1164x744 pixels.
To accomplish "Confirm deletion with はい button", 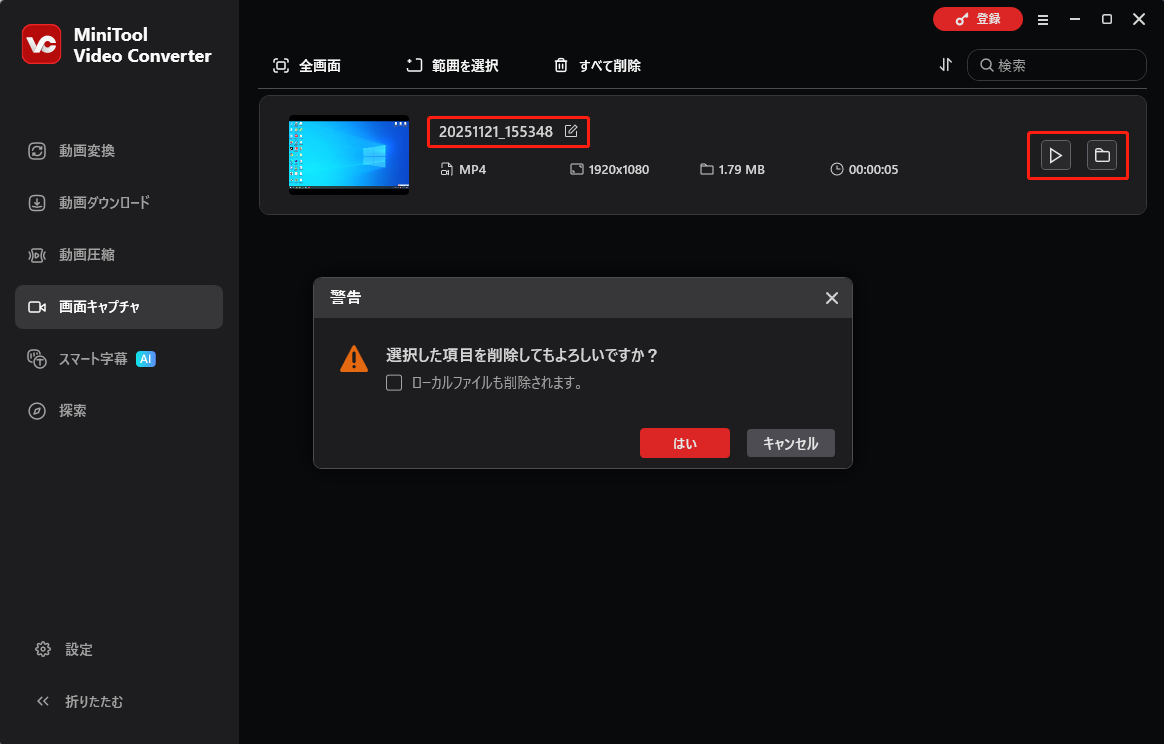I will [684, 443].
